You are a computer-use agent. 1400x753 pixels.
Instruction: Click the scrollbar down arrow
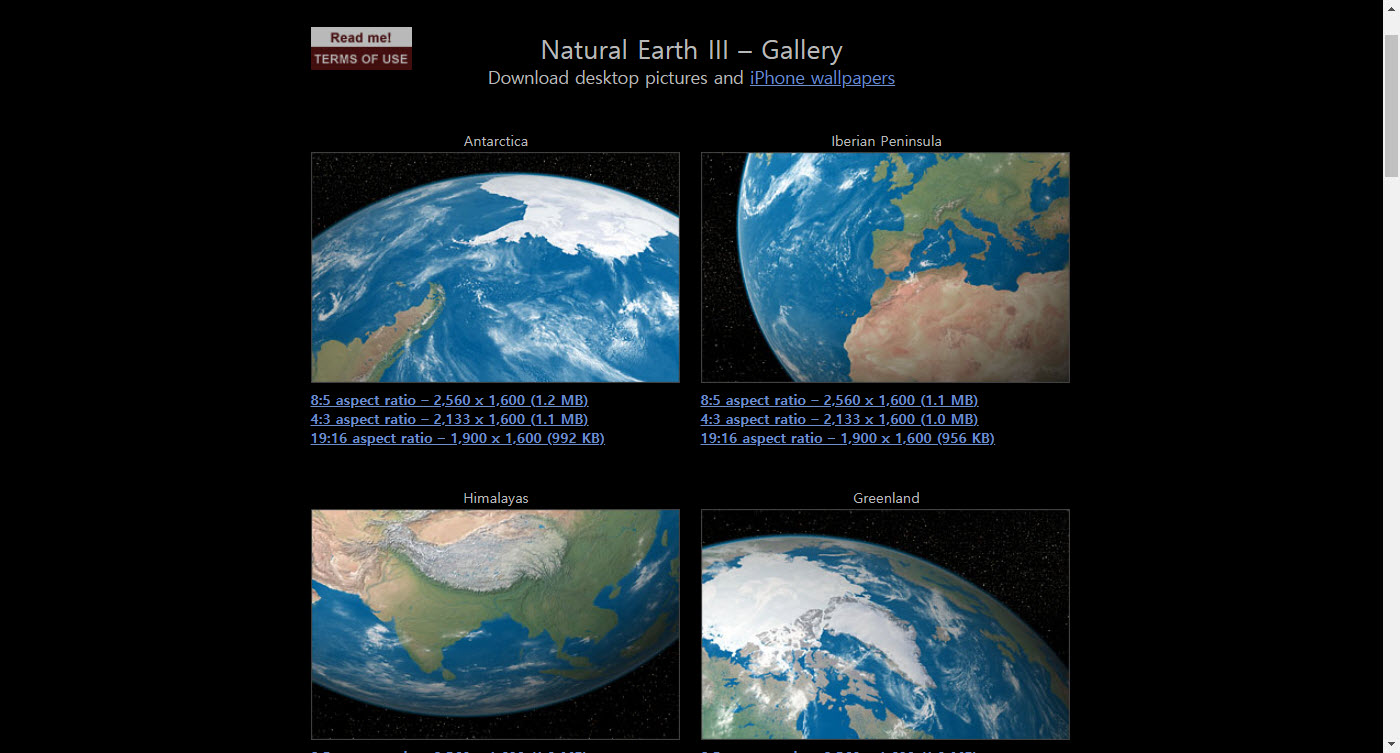(1391, 744)
